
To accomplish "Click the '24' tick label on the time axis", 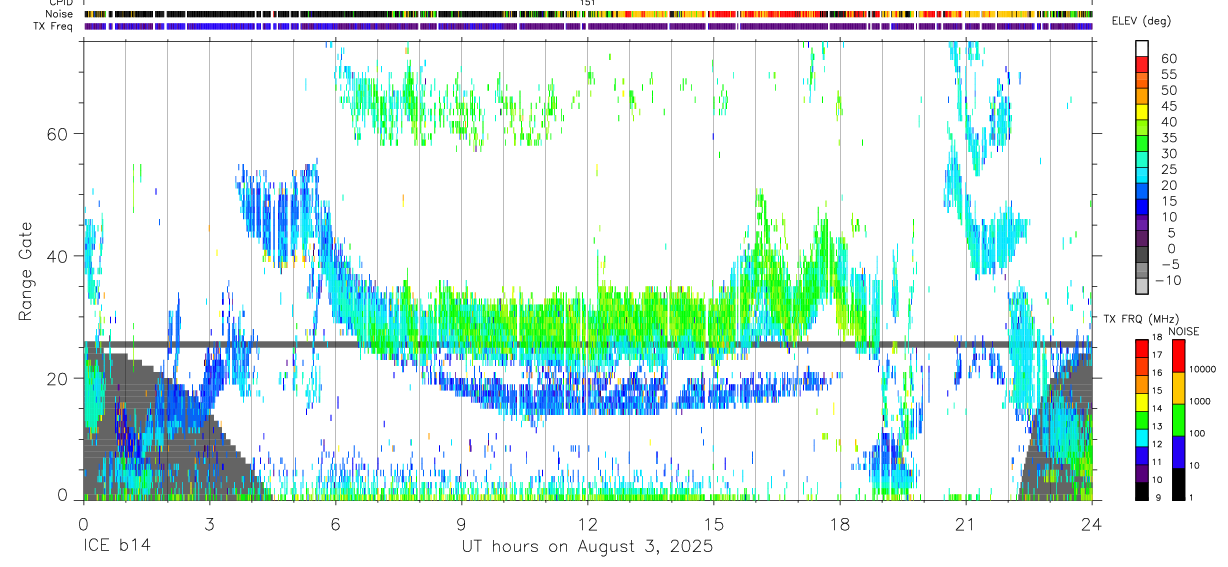I will pyautogui.click(x=1092, y=524).
